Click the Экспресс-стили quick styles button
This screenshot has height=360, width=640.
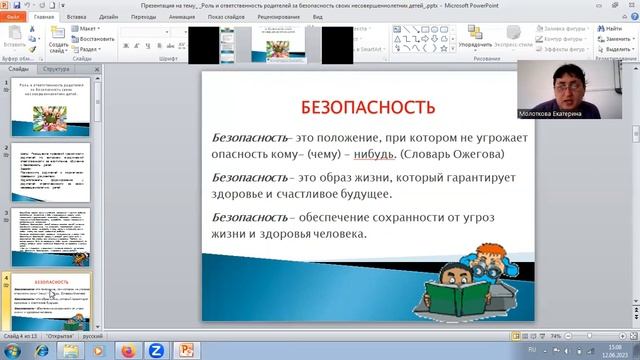coord(513,37)
